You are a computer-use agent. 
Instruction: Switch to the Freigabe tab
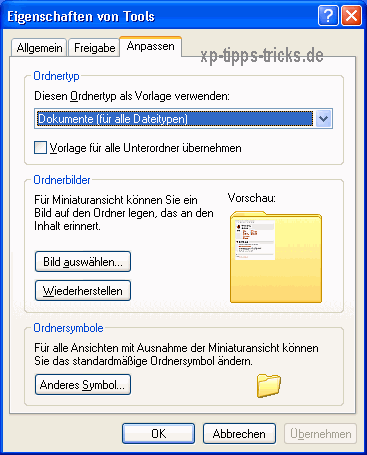[x=94, y=48]
